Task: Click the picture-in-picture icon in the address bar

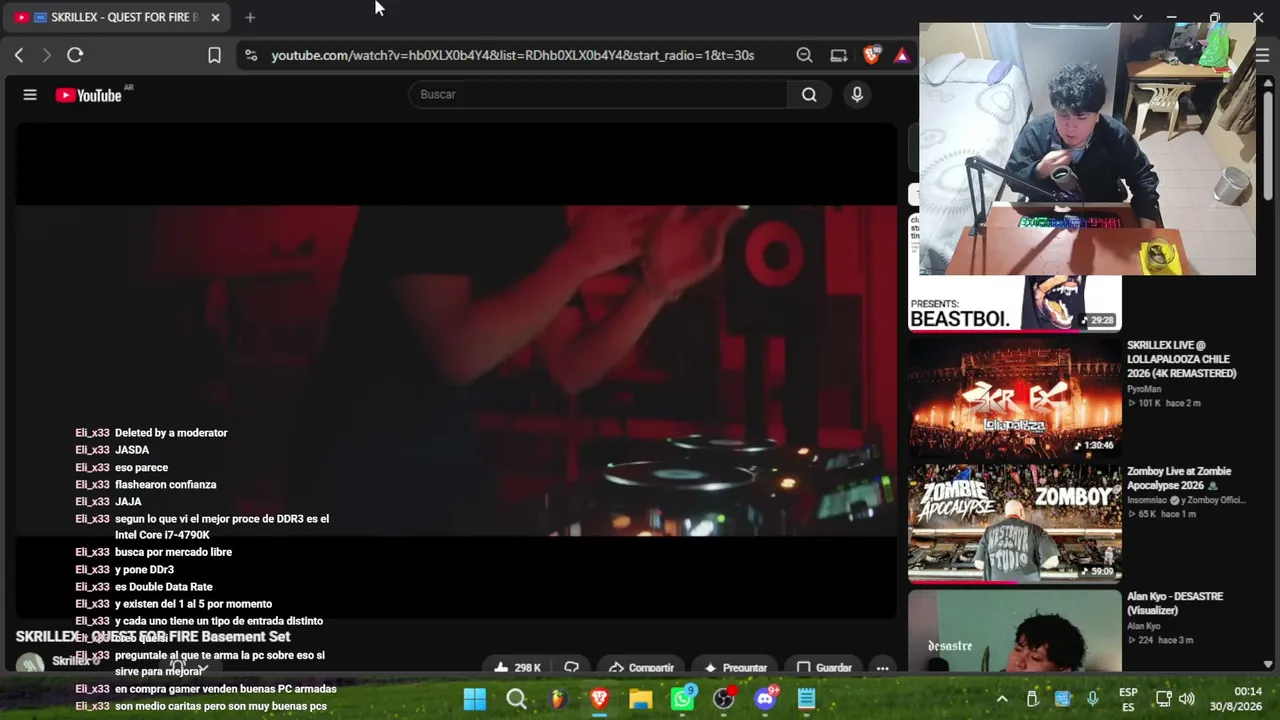Action: tap(839, 55)
